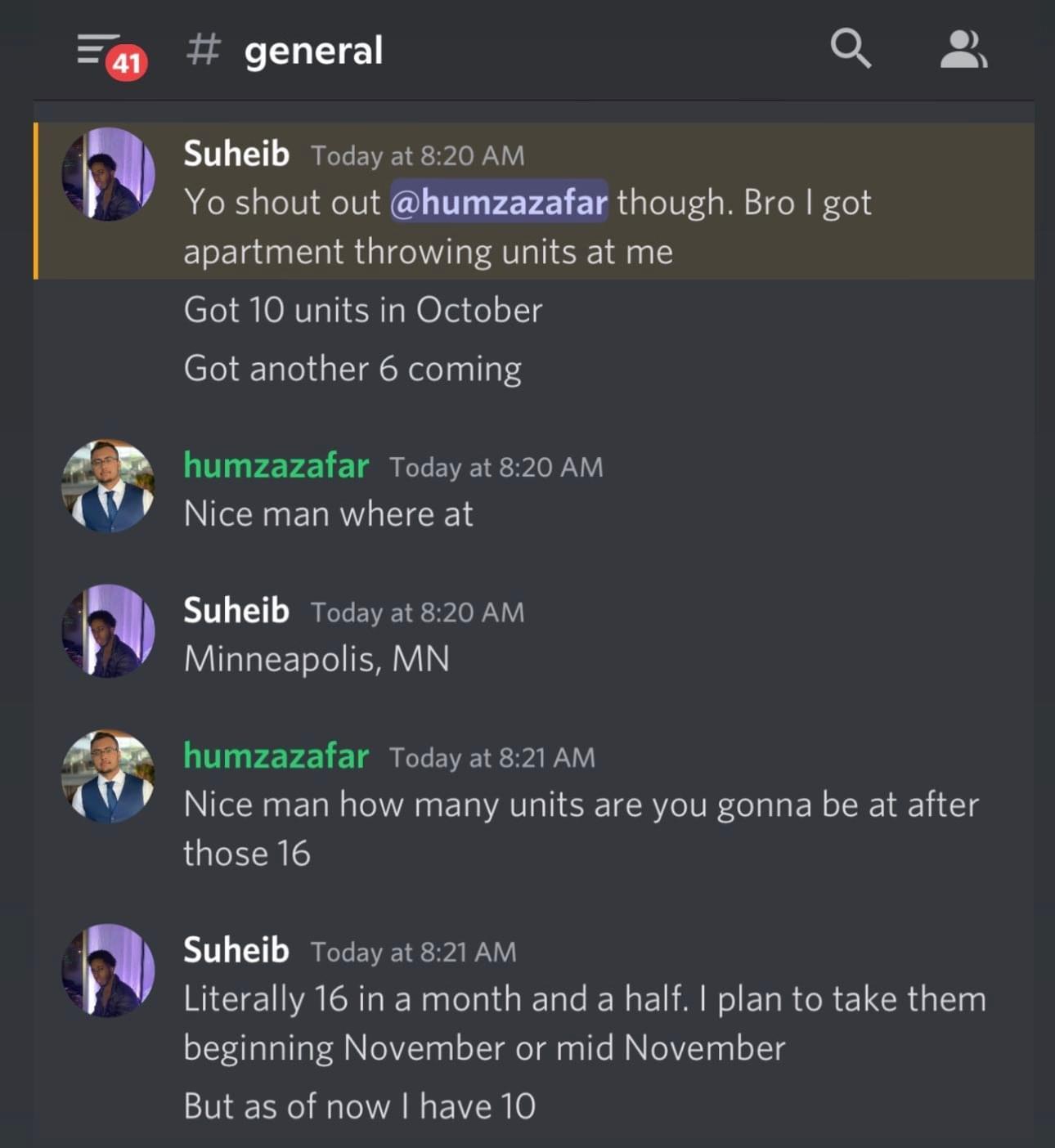Click the hash symbol beside general
Image resolution: width=1055 pixels, height=1148 pixels.
pyautogui.click(x=203, y=49)
